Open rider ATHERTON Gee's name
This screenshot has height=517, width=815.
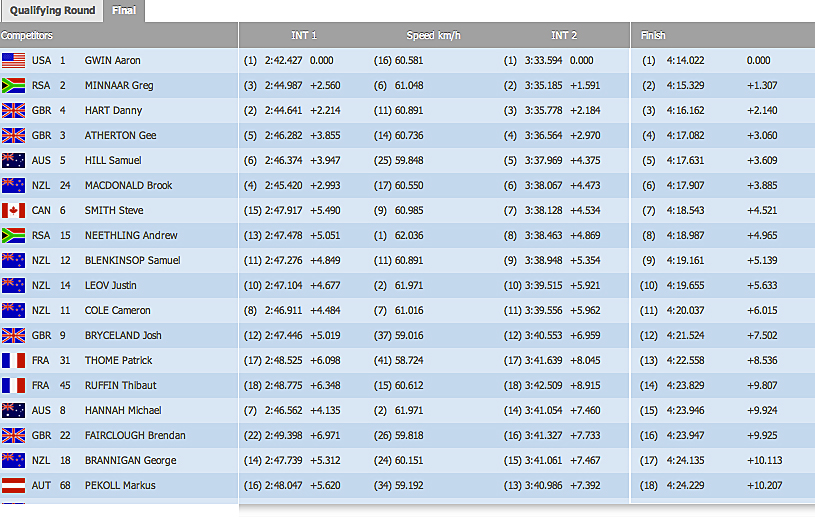click(120, 135)
